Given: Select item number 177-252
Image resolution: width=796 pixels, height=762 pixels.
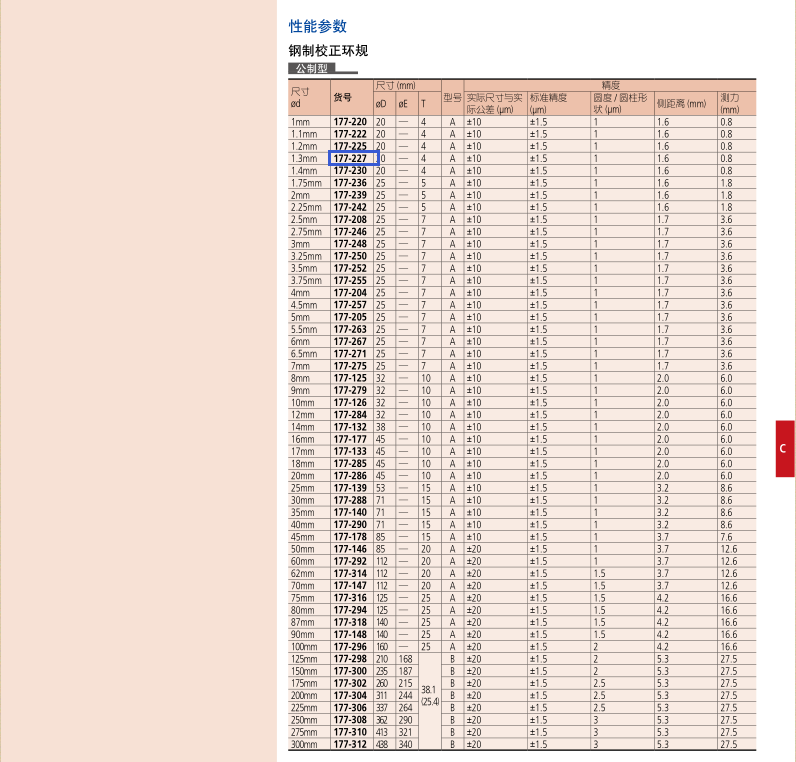Looking at the screenshot, I should coord(350,268).
